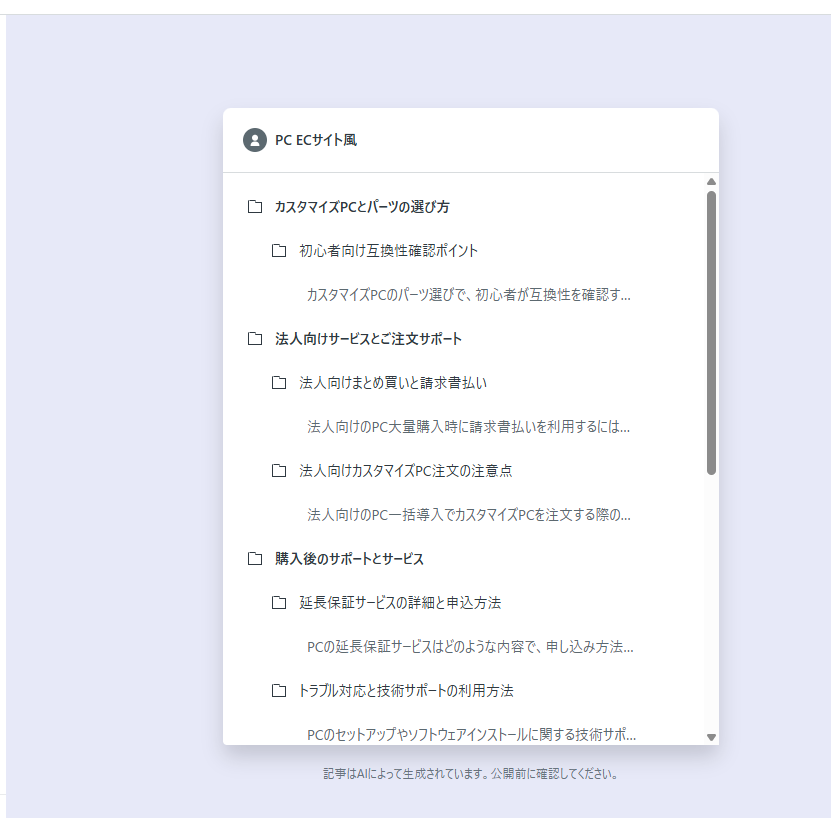The width and height of the screenshot is (831, 818).
Task: Open the PCの延長保証サービス summary link
Action: coord(470,647)
